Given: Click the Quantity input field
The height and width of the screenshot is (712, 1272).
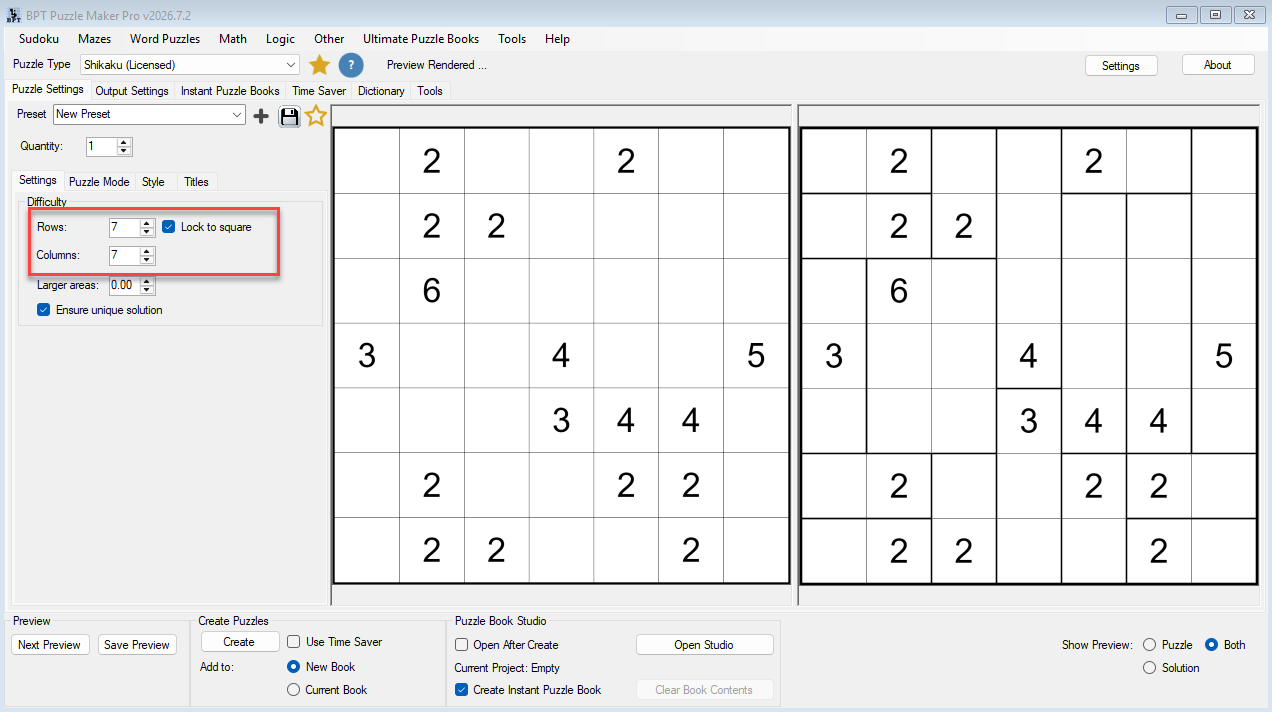Looking at the screenshot, I should click(101, 147).
